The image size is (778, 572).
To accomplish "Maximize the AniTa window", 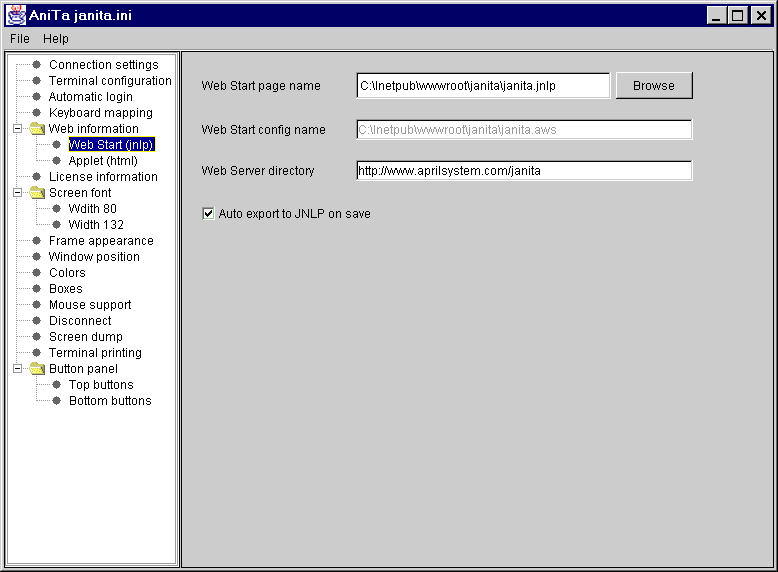I will [738, 15].
